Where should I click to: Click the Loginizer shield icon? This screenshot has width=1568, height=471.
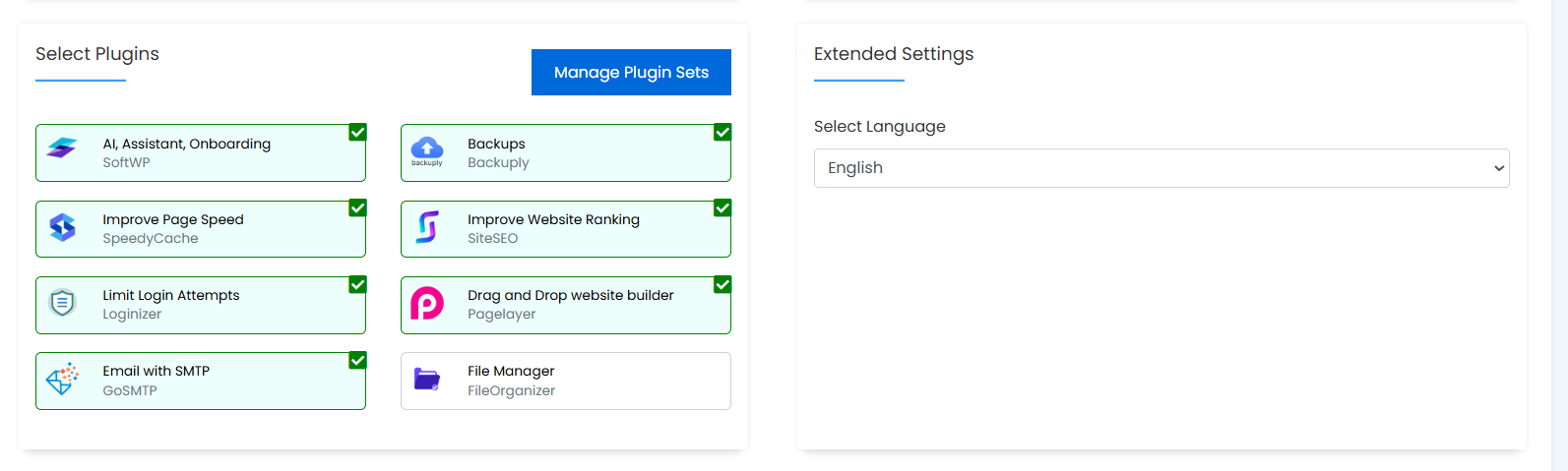62,303
